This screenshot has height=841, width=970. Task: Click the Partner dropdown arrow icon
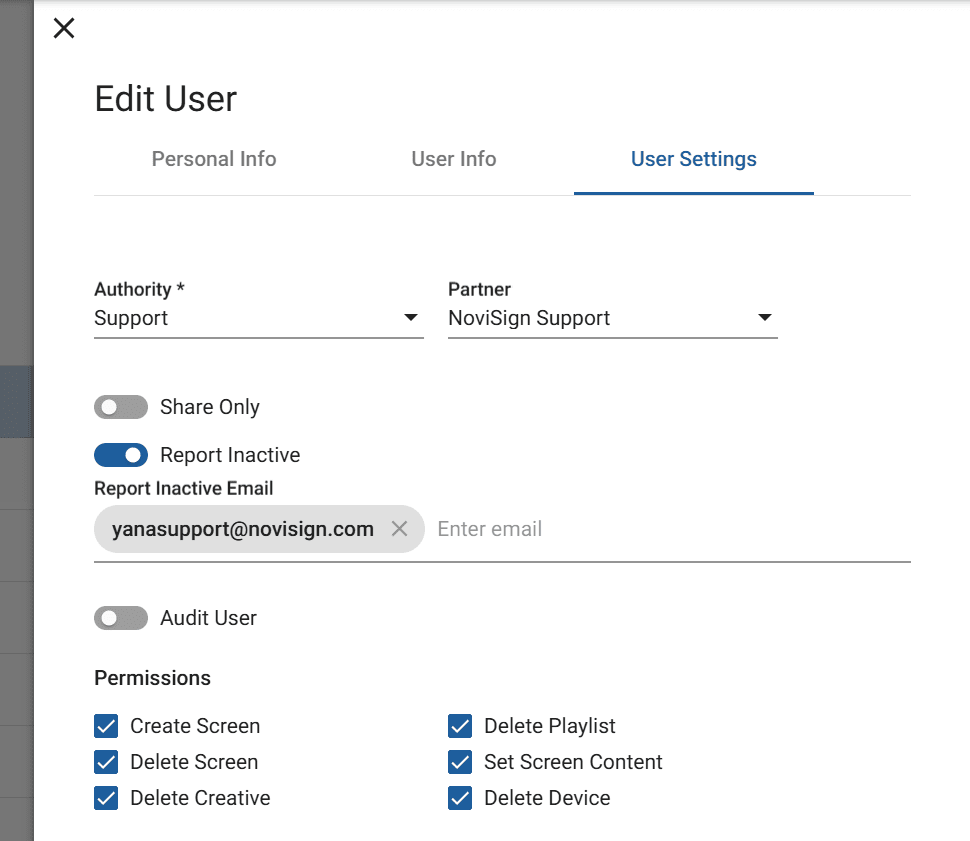(764, 318)
